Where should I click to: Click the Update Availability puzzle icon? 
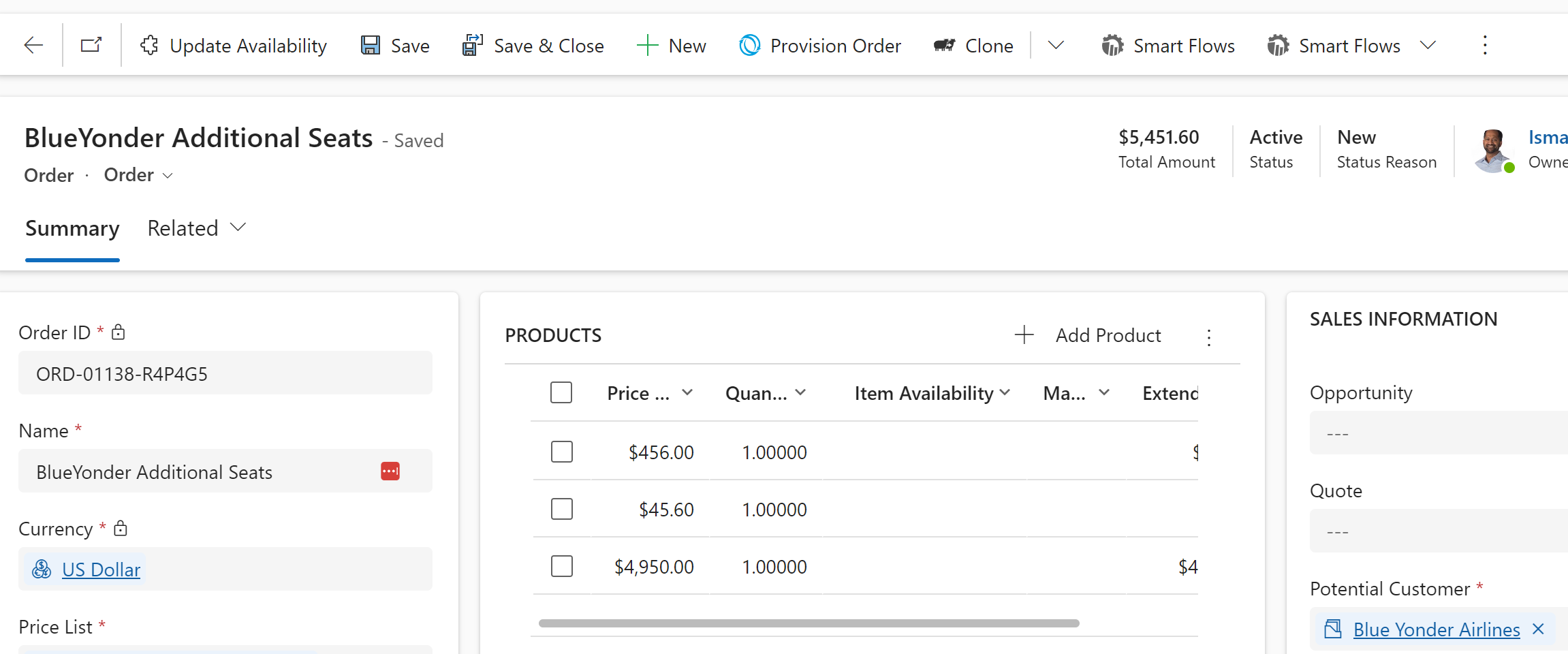[149, 46]
